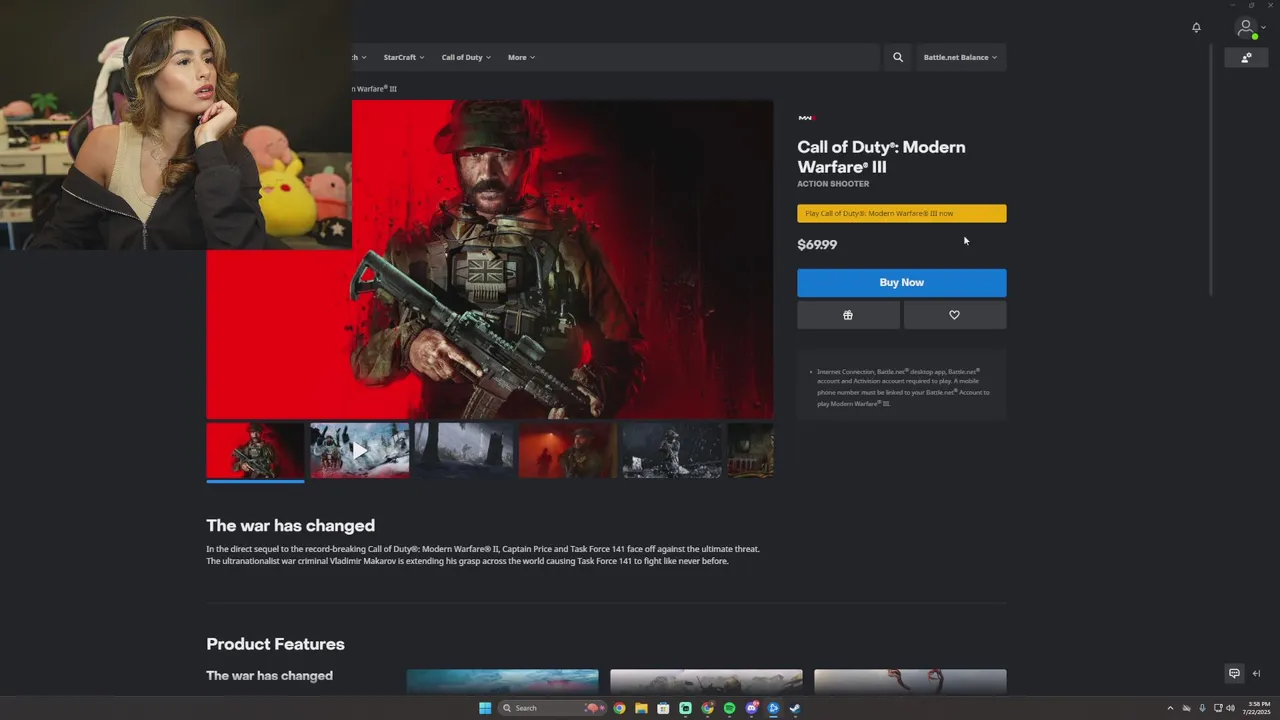The width and height of the screenshot is (1280, 720).
Task: Expand the StarCraft menu
Action: click(404, 57)
